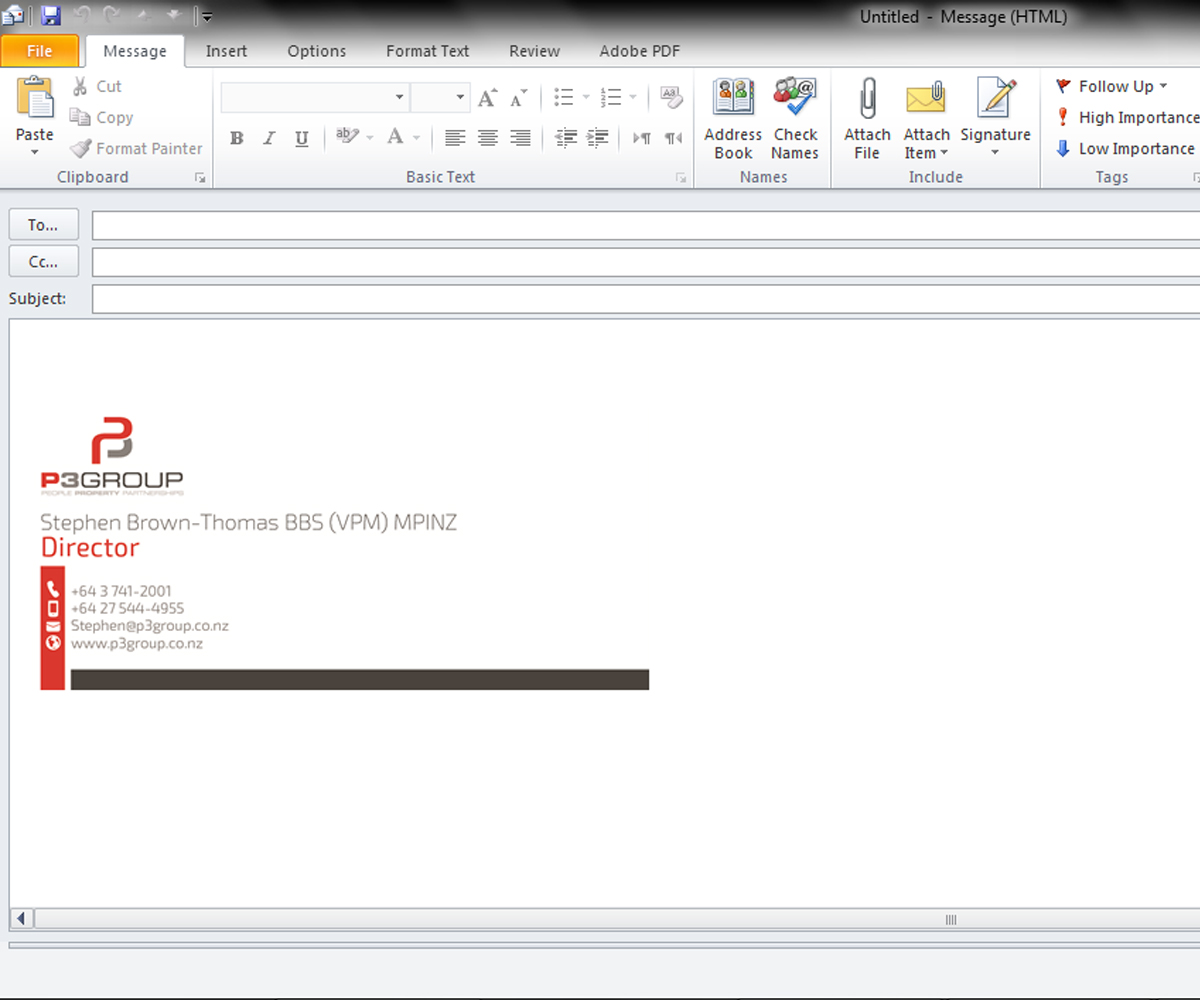
Task: Click the Increase Indent icon
Action: click(x=598, y=138)
